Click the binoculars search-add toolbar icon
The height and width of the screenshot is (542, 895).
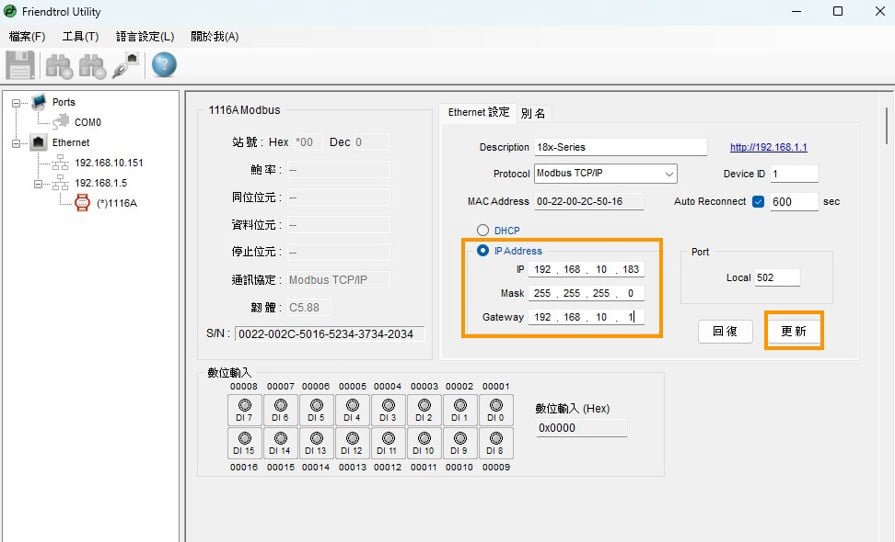[58, 66]
